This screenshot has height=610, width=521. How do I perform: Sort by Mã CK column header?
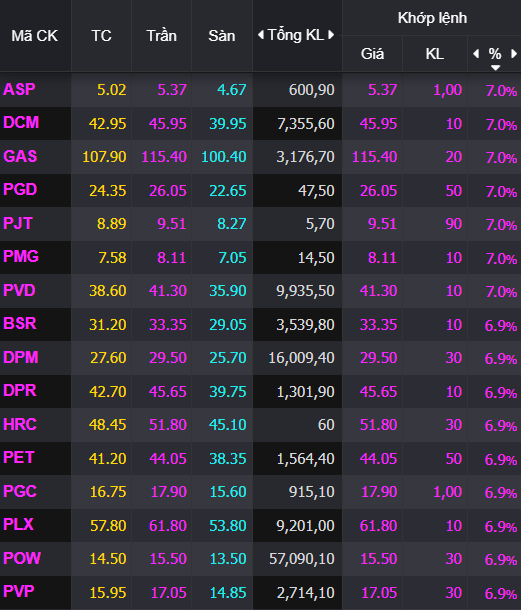(35, 36)
